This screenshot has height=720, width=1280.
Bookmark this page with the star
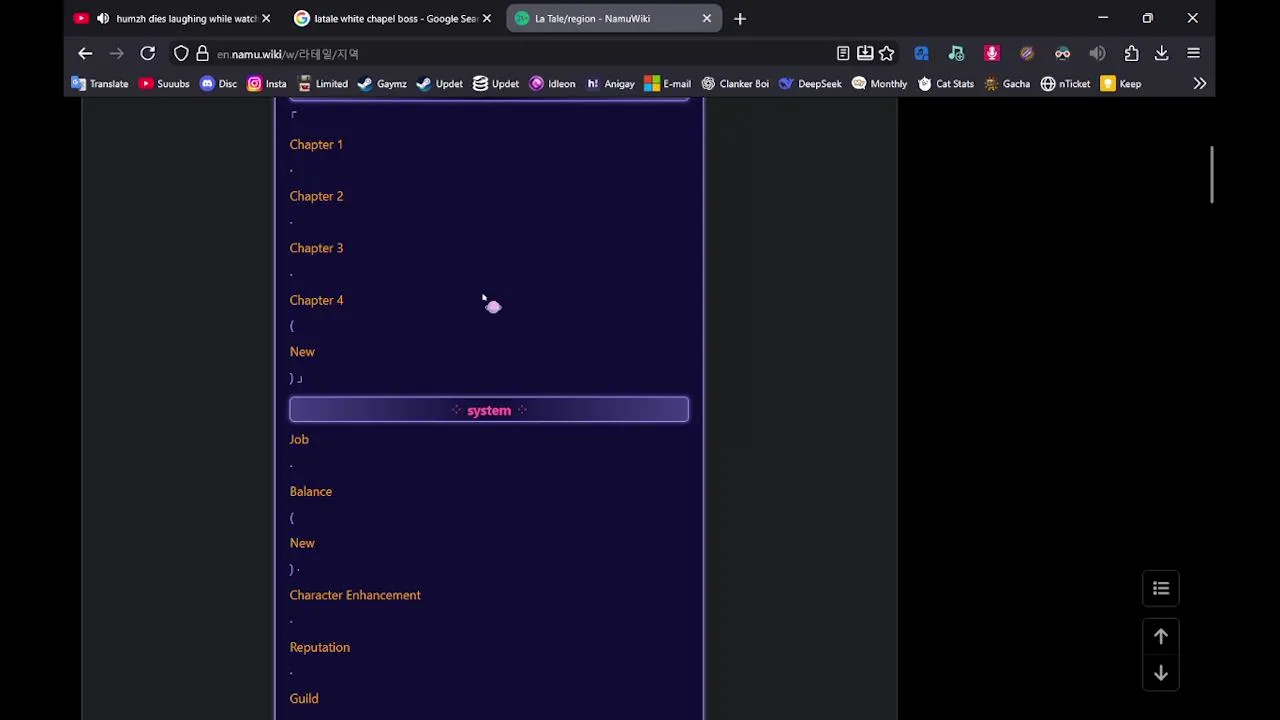tap(886, 53)
